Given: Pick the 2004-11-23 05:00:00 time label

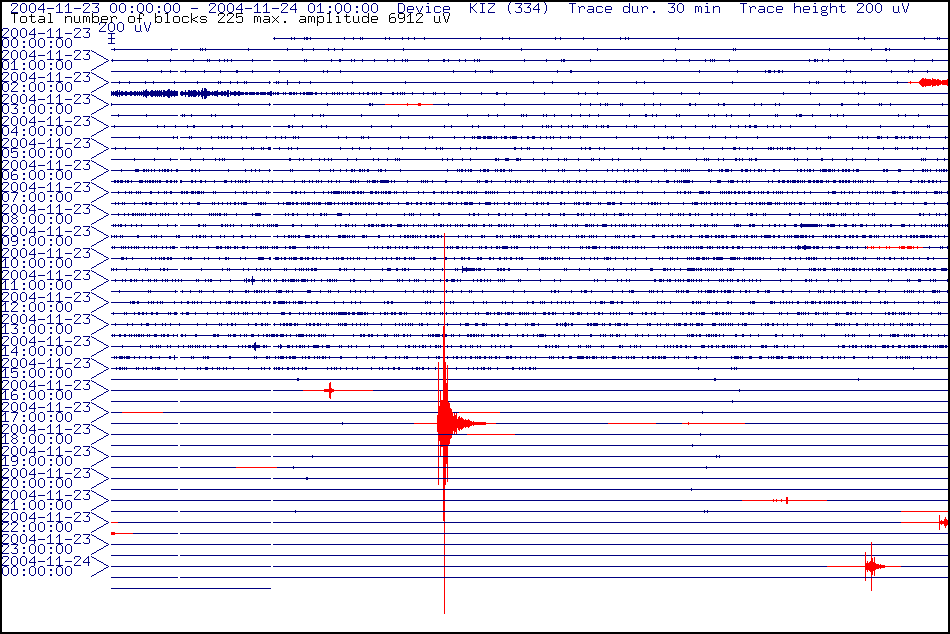Looking at the screenshot, I should click(46, 148).
